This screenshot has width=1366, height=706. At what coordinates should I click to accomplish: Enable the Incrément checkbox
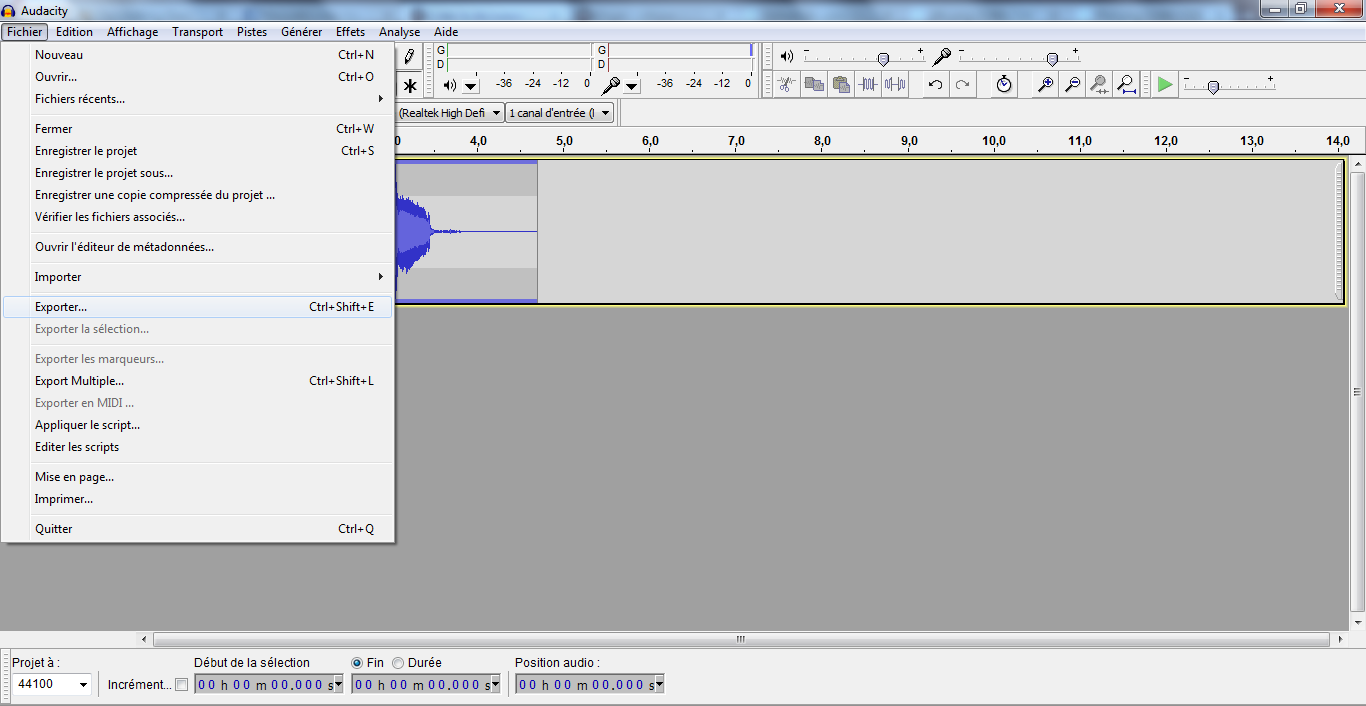(182, 684)
